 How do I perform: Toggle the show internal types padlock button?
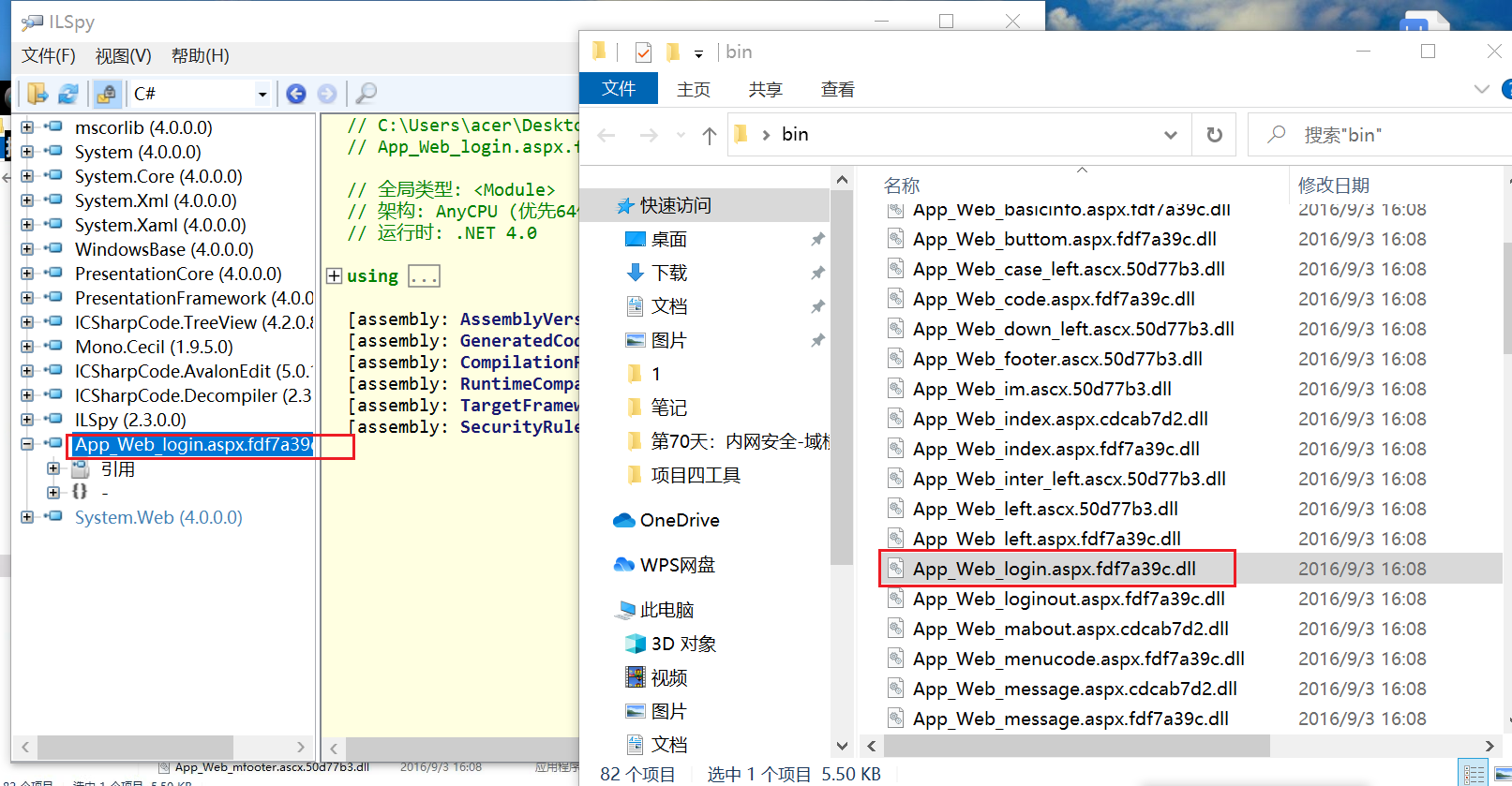[x=107, y=94]
